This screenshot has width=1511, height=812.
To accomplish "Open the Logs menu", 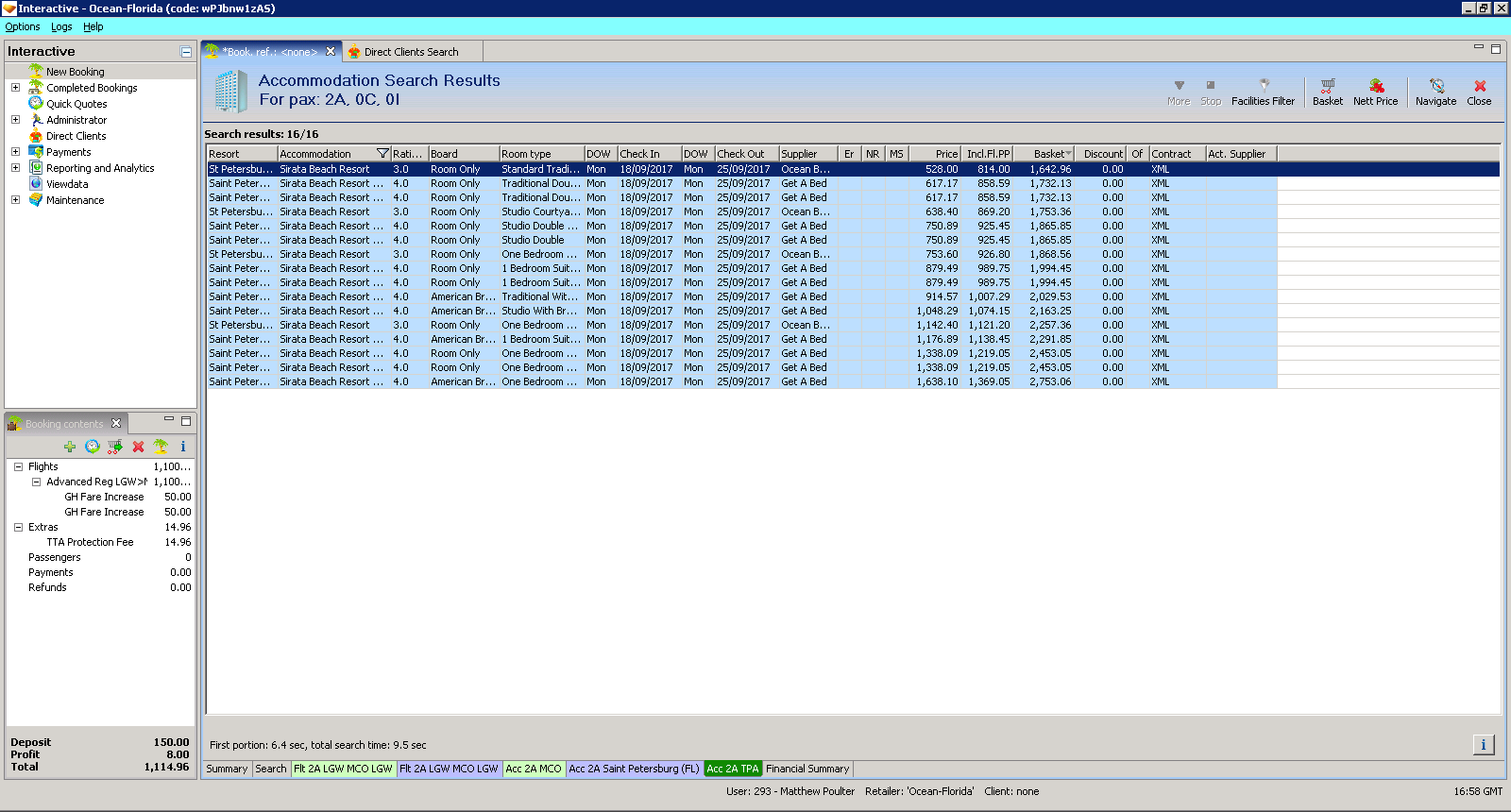I will [x=61, y=26].
